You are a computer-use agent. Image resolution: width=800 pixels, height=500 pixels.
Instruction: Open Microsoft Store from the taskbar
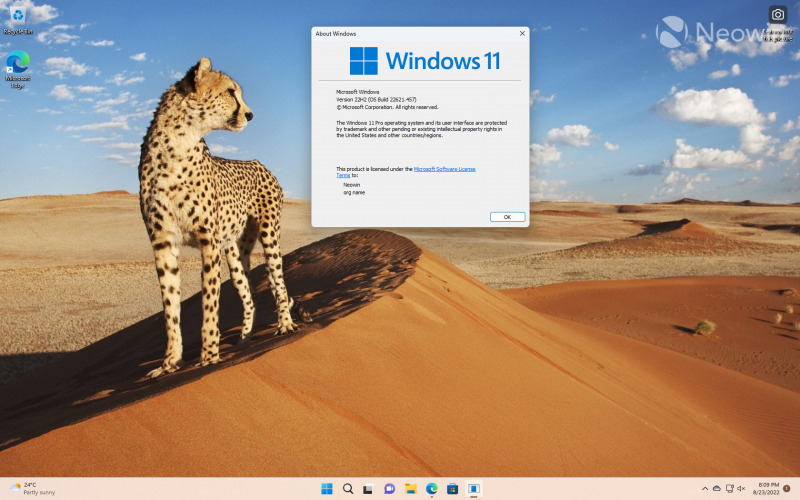[453, 489]
